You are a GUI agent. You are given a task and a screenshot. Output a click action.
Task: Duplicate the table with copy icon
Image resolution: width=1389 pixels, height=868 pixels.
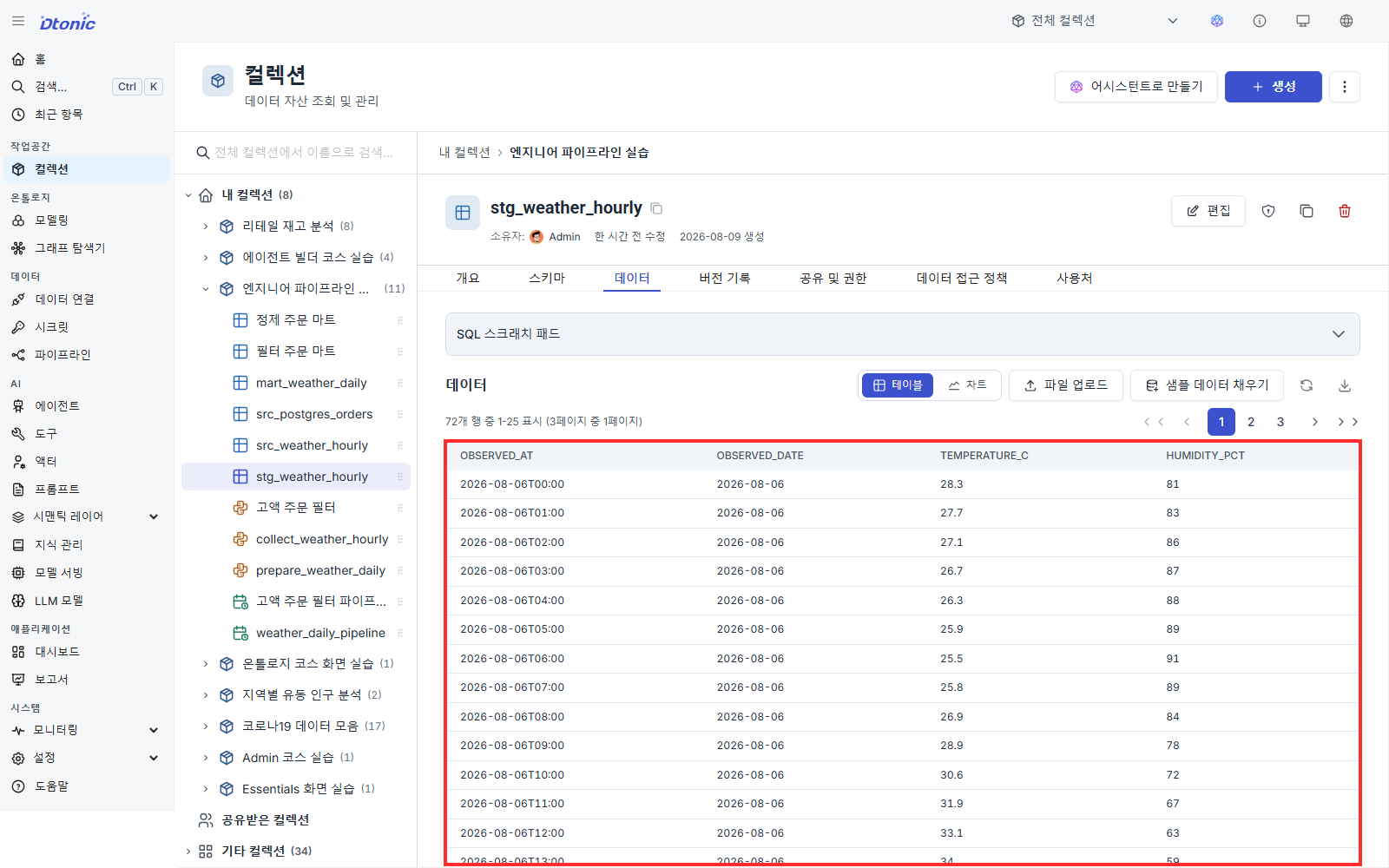click(x=1307, y=211)
